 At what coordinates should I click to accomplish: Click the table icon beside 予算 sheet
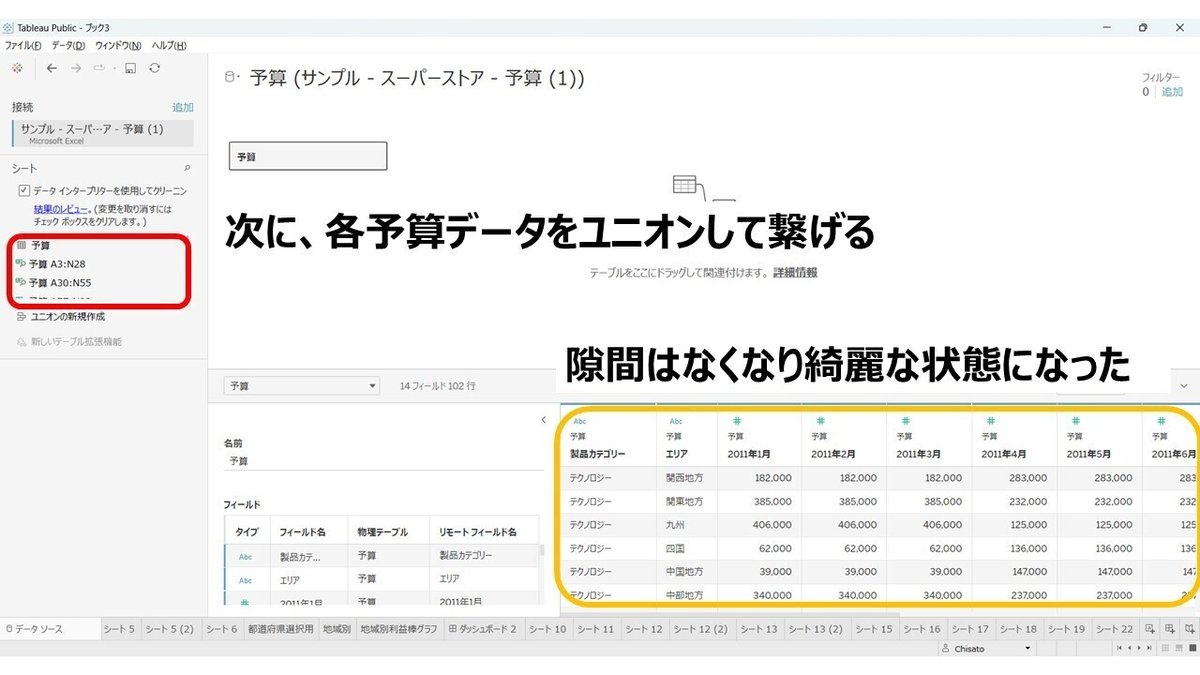click(x=21, y=245)
